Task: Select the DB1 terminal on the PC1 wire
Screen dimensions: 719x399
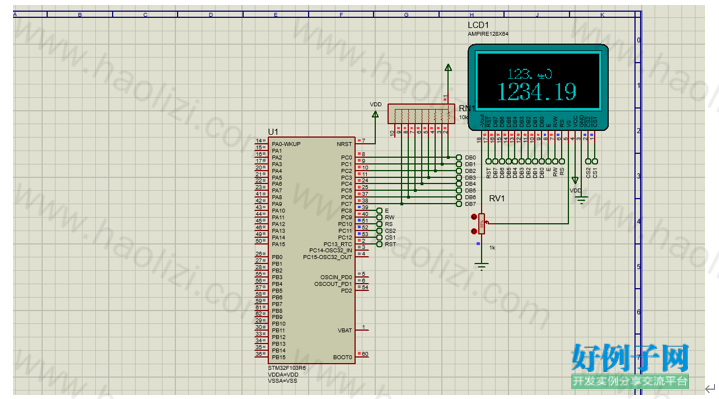Action: (x=459, y=164)
